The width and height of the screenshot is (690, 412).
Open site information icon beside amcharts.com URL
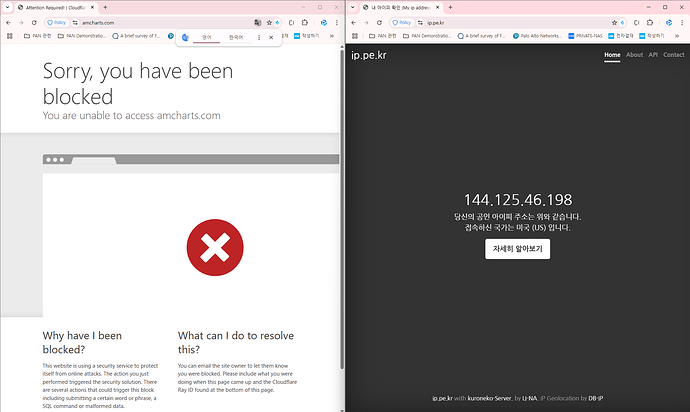[x=75, y=22]
